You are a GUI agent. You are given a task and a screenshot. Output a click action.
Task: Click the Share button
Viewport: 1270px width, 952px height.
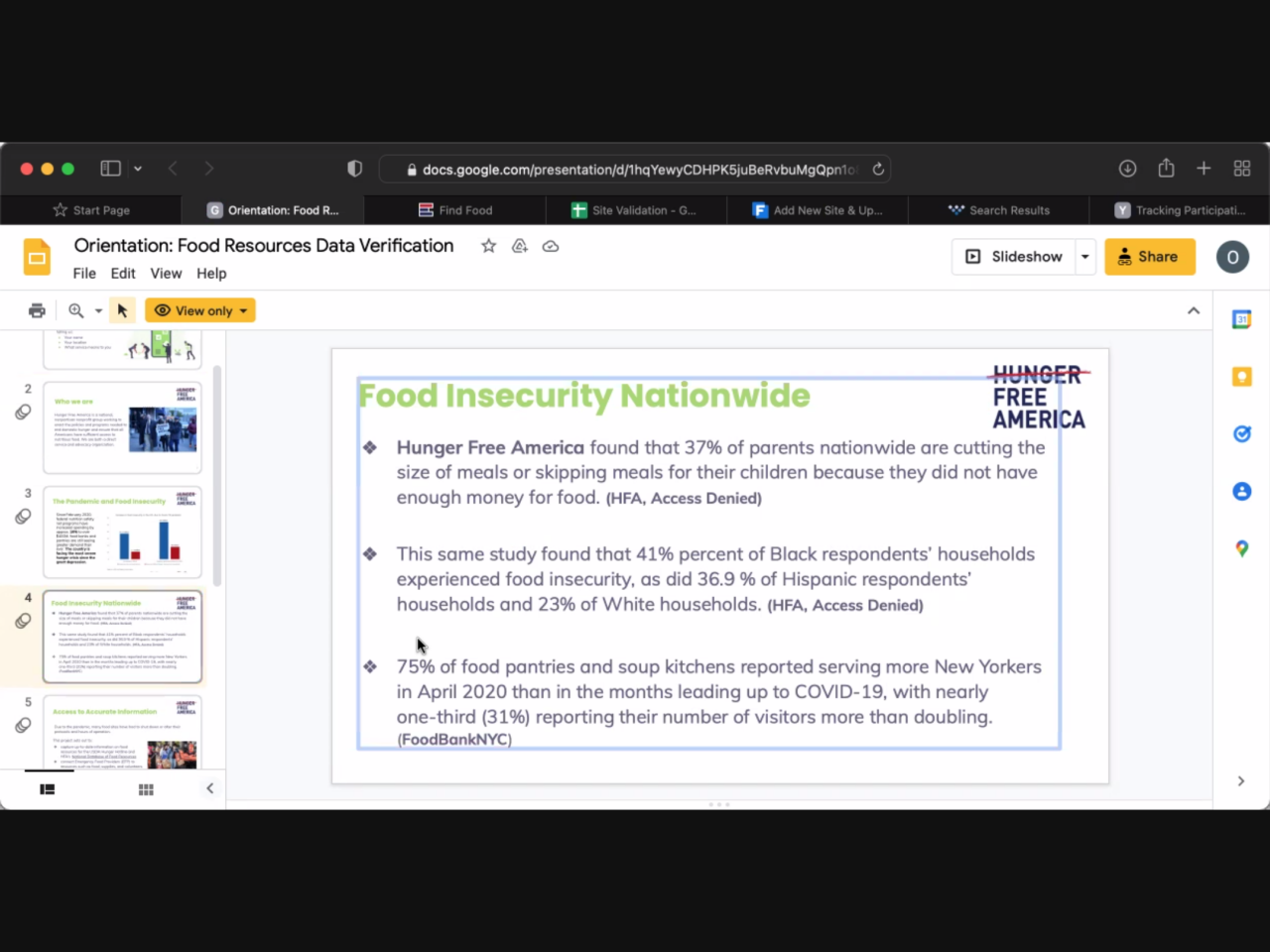[1150, 257]
